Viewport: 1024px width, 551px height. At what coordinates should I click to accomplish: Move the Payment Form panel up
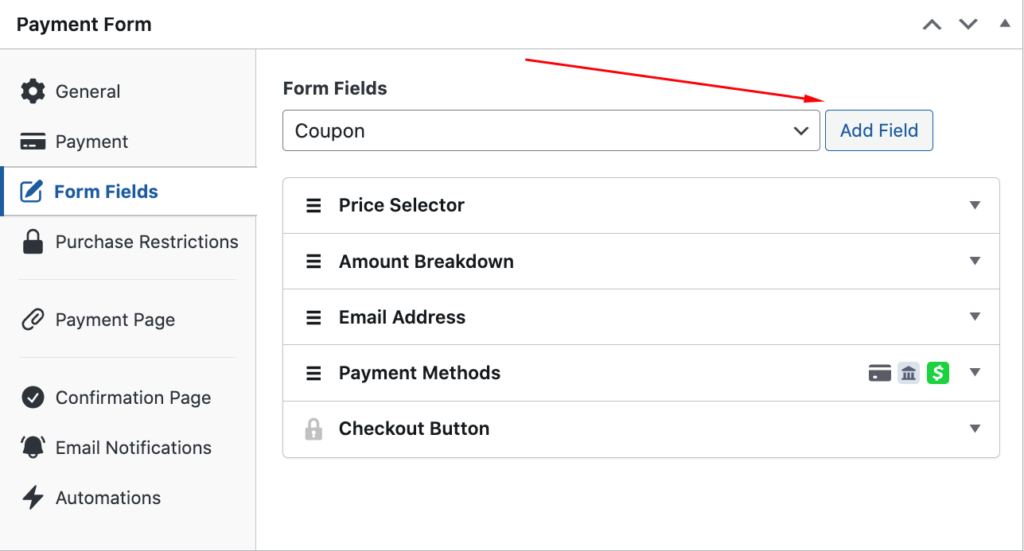932,25
